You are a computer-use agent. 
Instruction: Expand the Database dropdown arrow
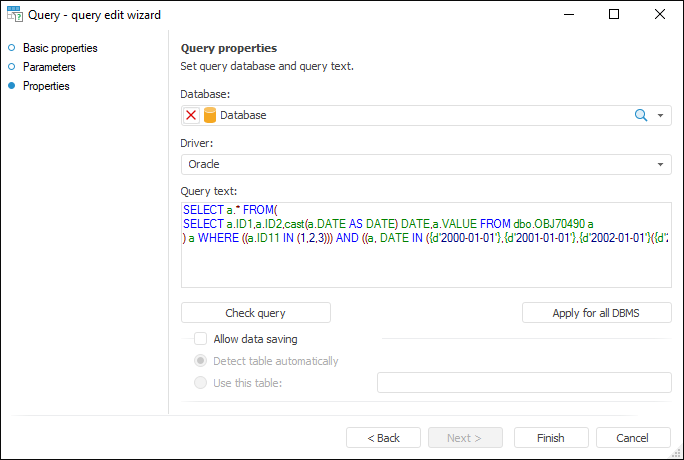pos(661,115)
